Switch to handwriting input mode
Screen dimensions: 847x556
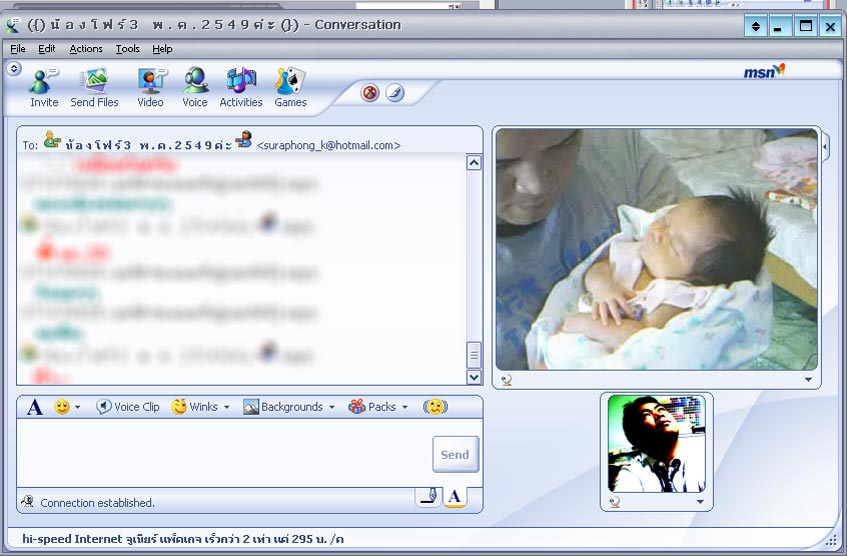pos(428,496)
